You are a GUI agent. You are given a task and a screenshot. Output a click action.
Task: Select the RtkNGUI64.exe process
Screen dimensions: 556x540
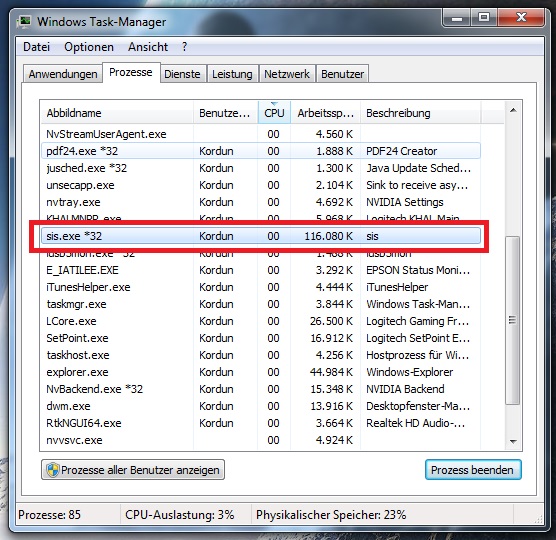261,423
